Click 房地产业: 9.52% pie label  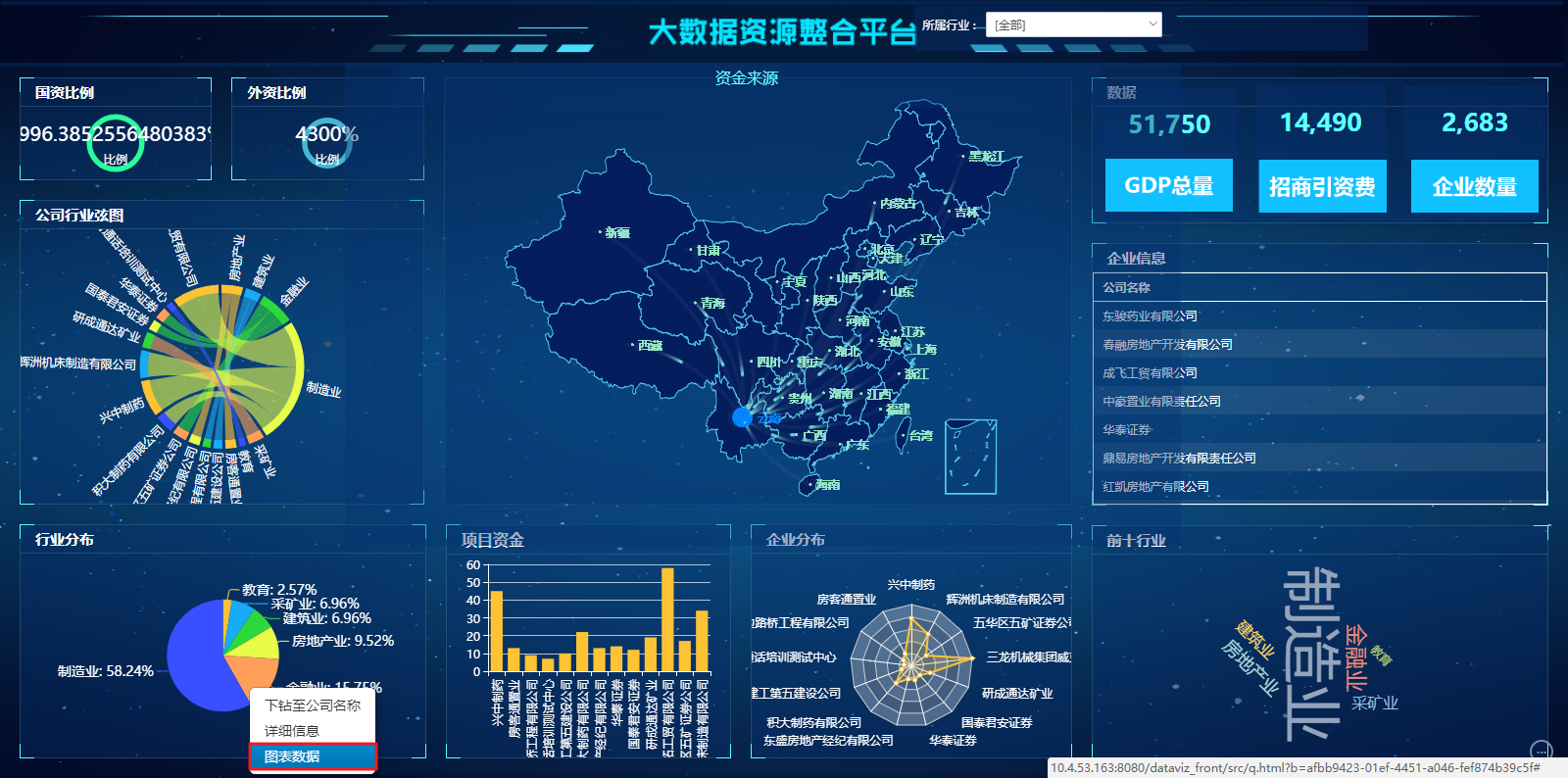(x=343, y=641)
